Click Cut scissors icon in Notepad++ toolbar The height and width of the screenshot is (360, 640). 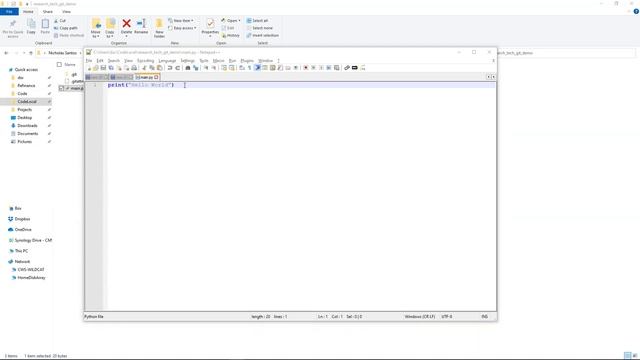144,68
